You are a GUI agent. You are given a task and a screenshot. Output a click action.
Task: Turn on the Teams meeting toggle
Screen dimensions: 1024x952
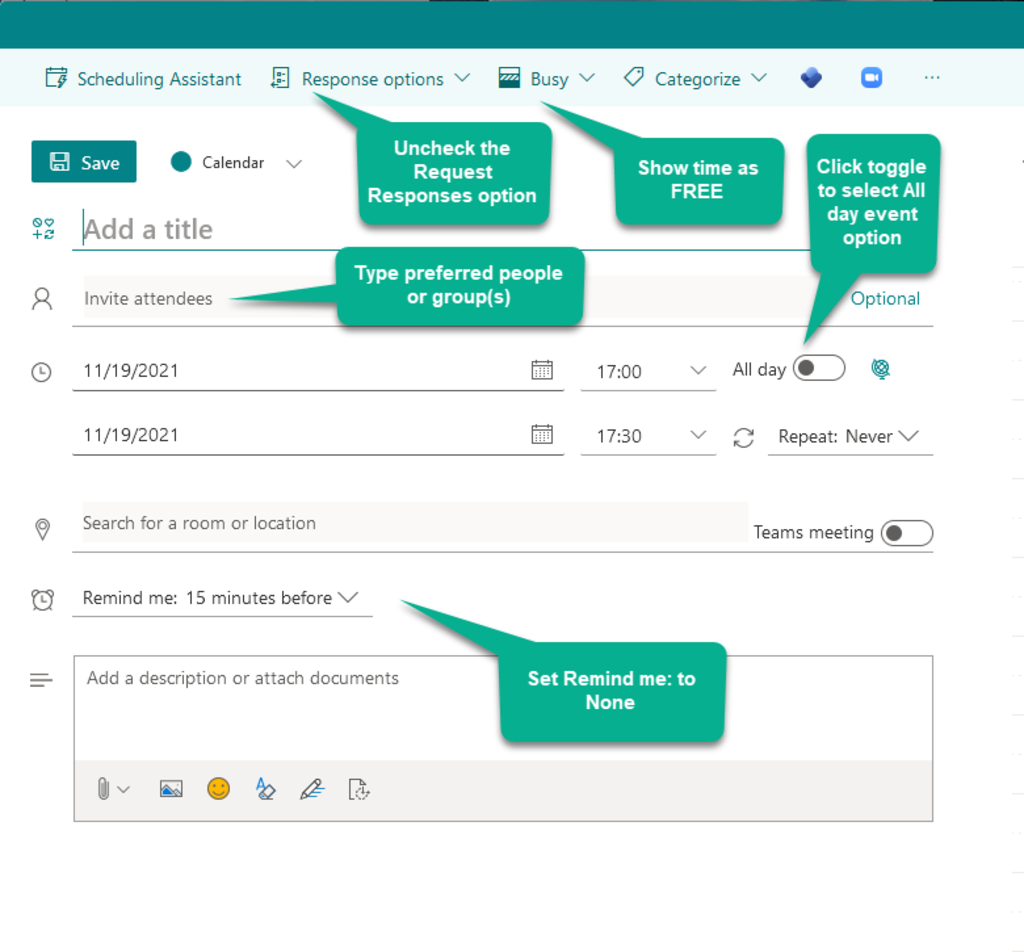(x=906, y=533)
